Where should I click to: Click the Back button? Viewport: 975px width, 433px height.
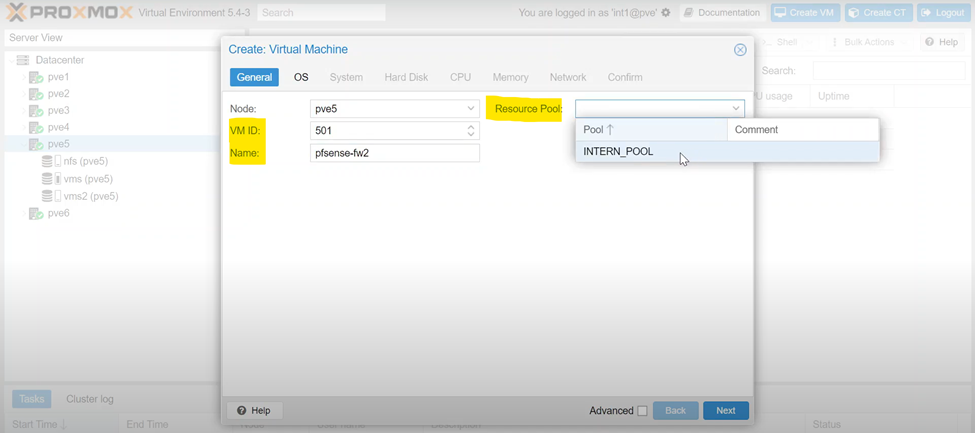[x=675, y=411]
